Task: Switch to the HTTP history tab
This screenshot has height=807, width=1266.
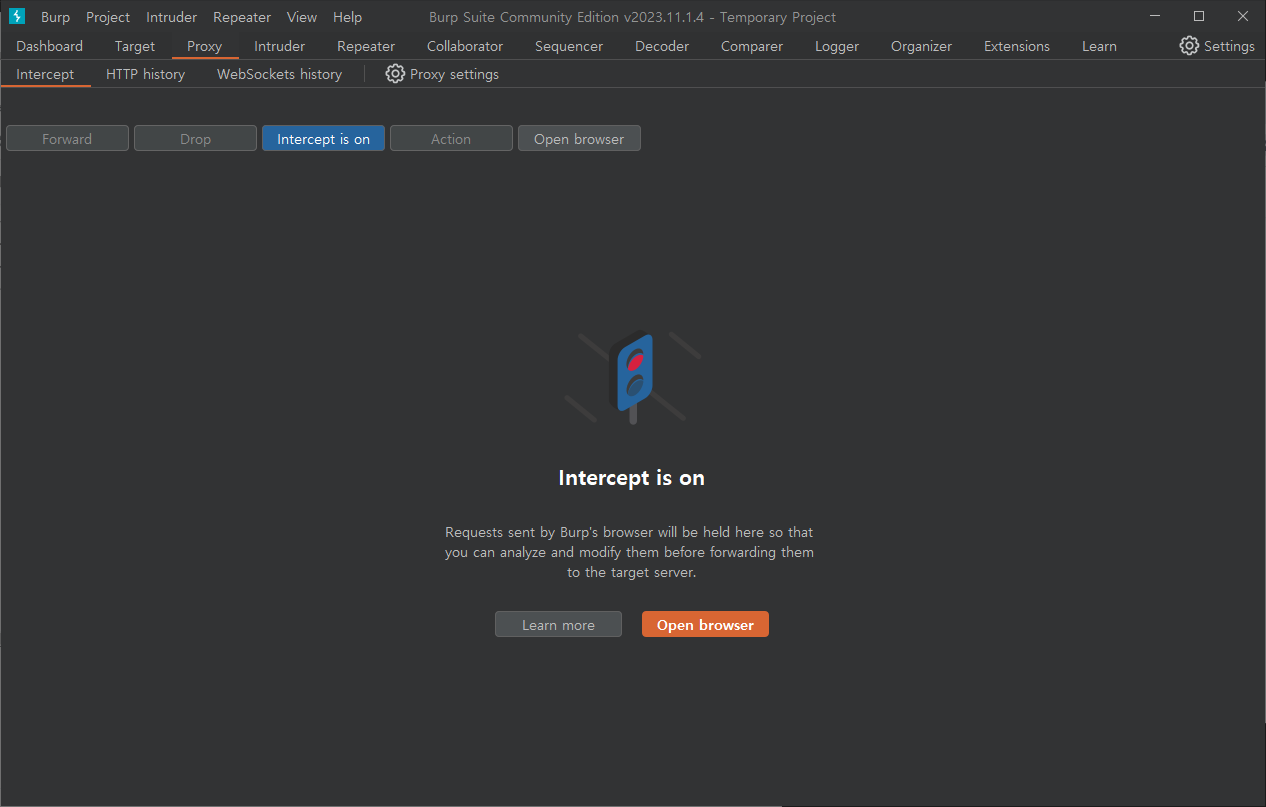Action: pos(145,74)
